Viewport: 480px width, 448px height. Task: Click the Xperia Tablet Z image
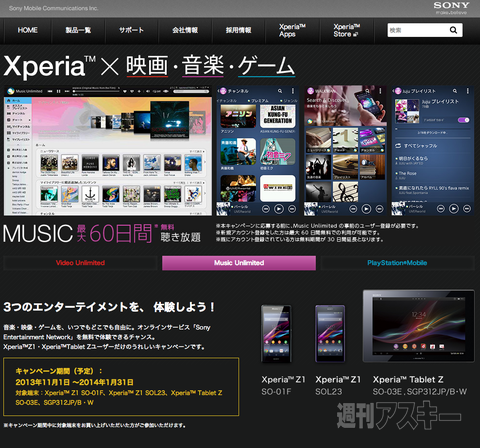click(419, 326)
